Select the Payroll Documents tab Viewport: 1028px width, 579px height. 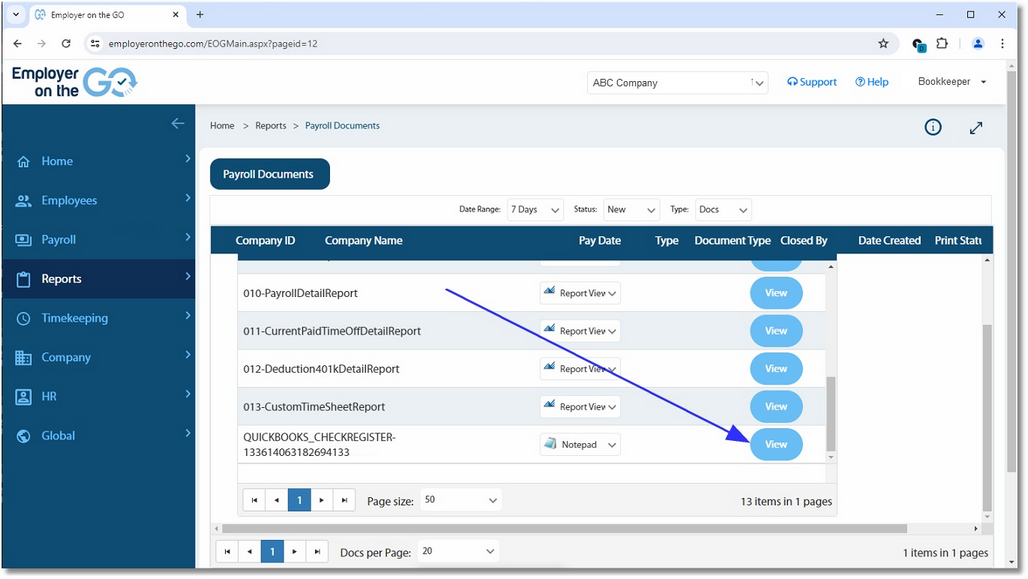[269, 173]
